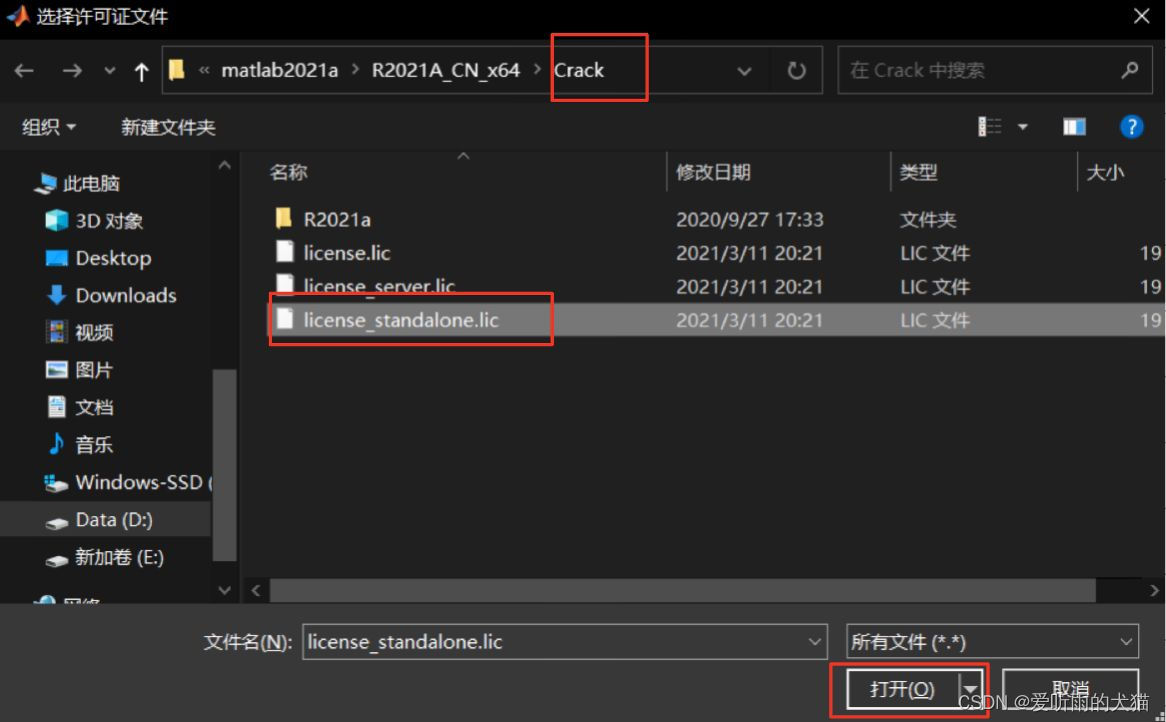Sort by 修改日期 column header
1166x722 pixels.
[712, 173]
